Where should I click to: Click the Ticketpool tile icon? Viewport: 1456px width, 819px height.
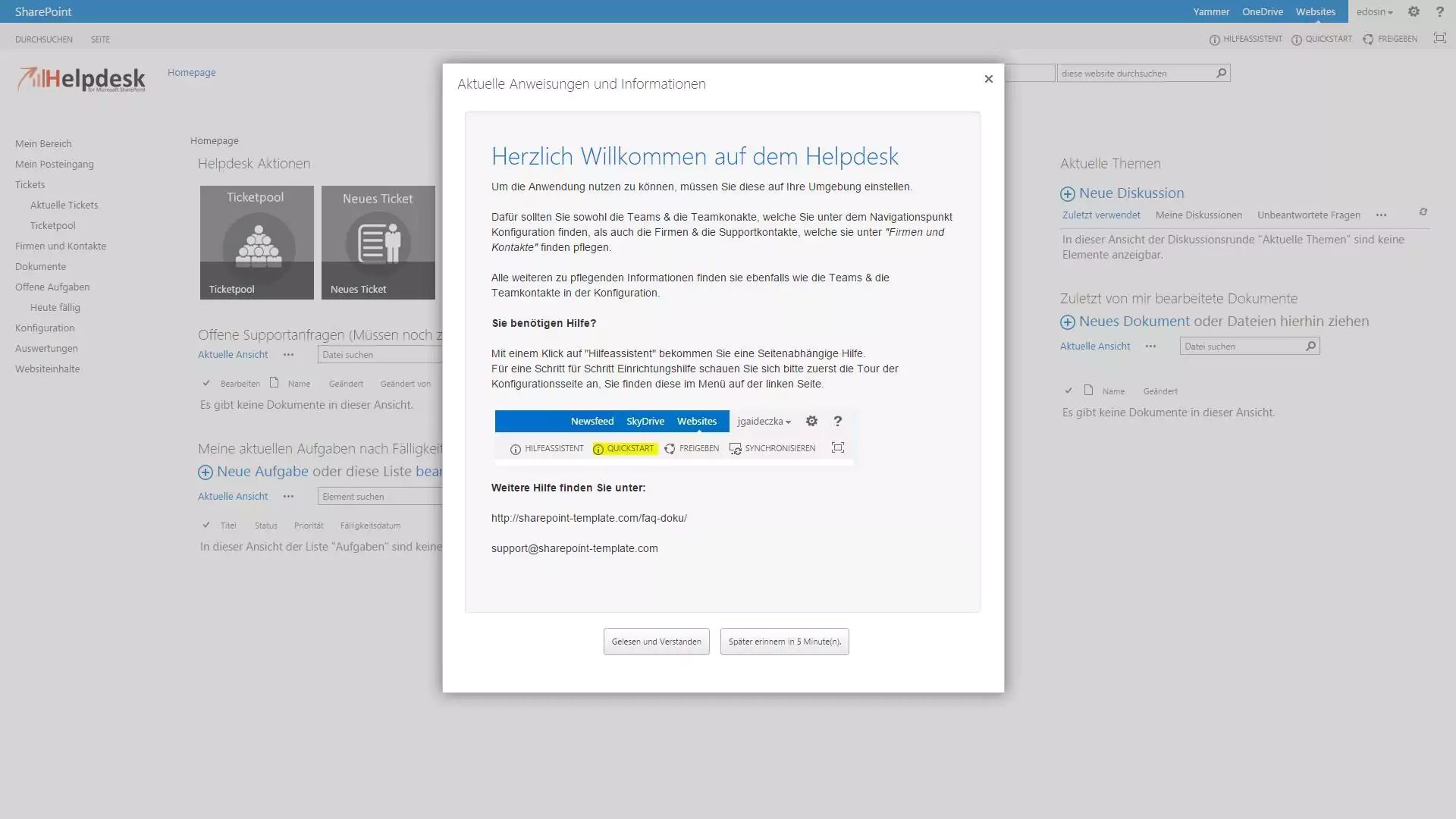point(258,244)
